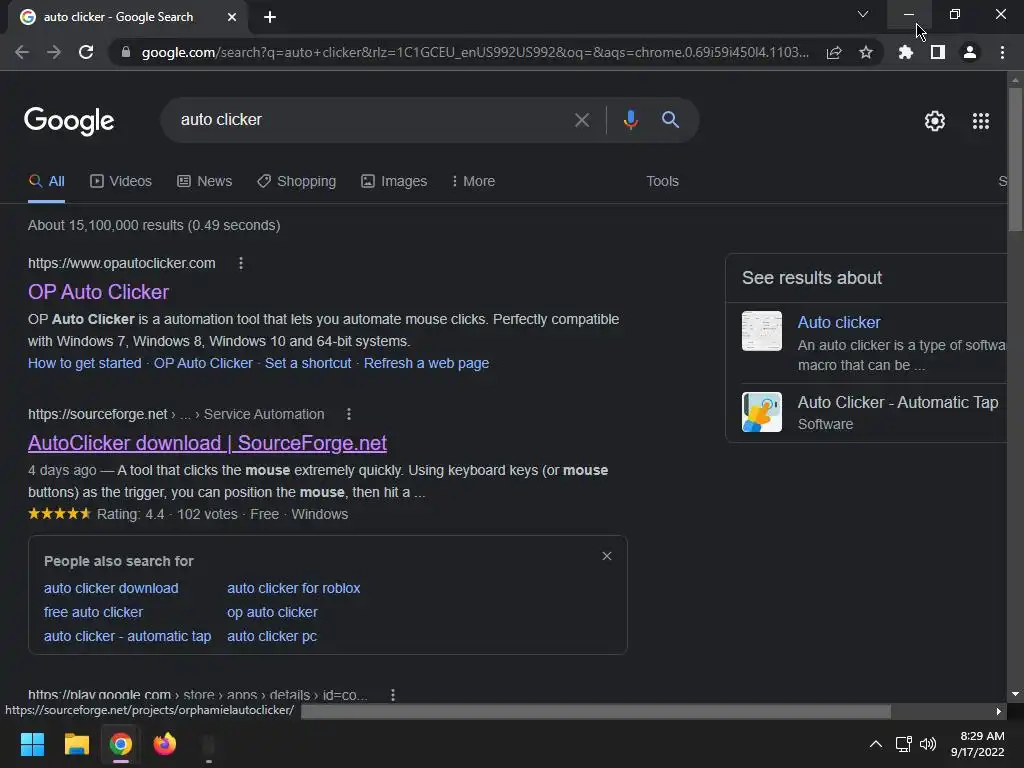
Task: Click the vertical scrollbar down arrow
Action: 1015,694
